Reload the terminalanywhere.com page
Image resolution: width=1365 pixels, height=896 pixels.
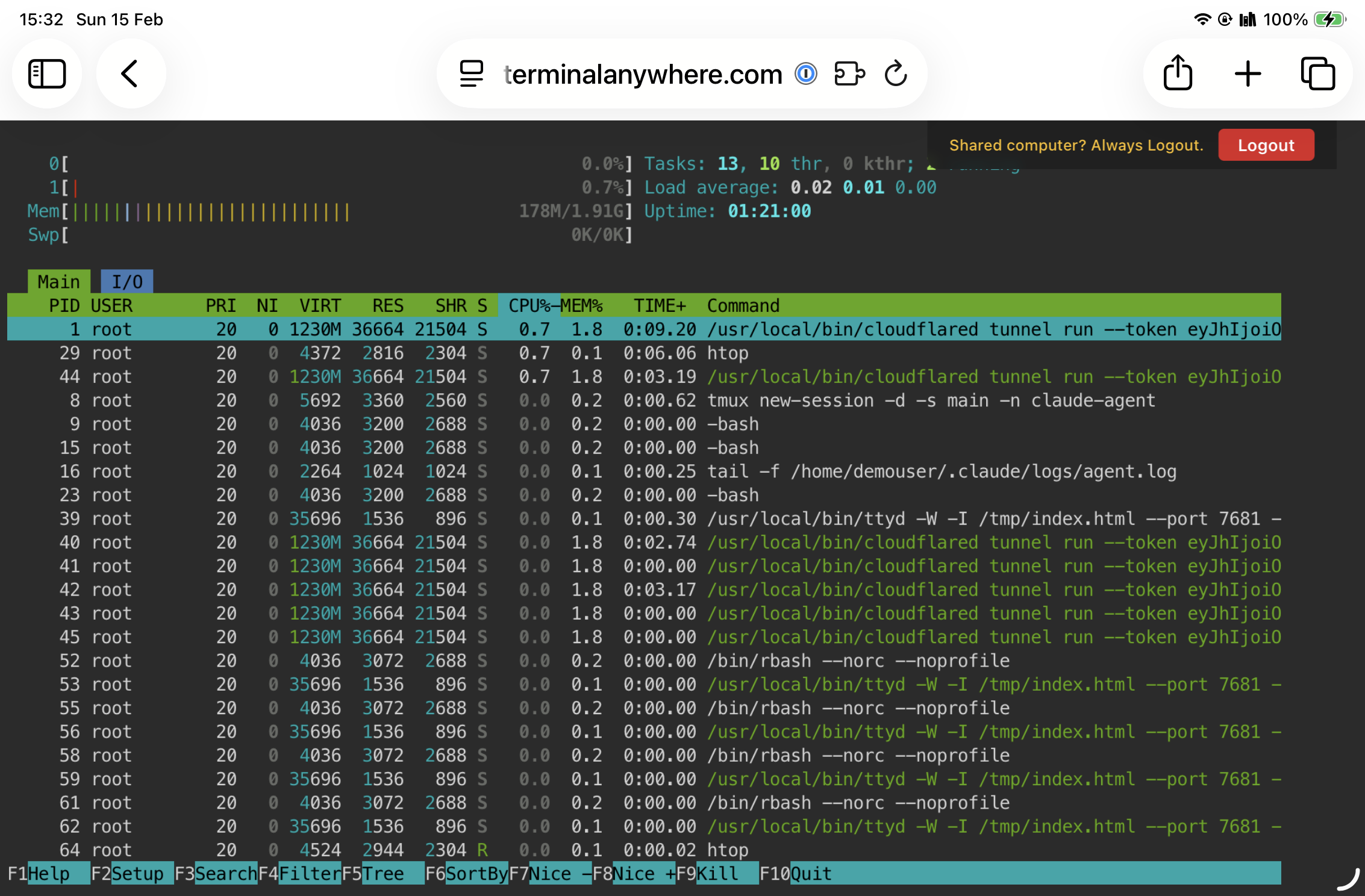[x=895, y=73]
